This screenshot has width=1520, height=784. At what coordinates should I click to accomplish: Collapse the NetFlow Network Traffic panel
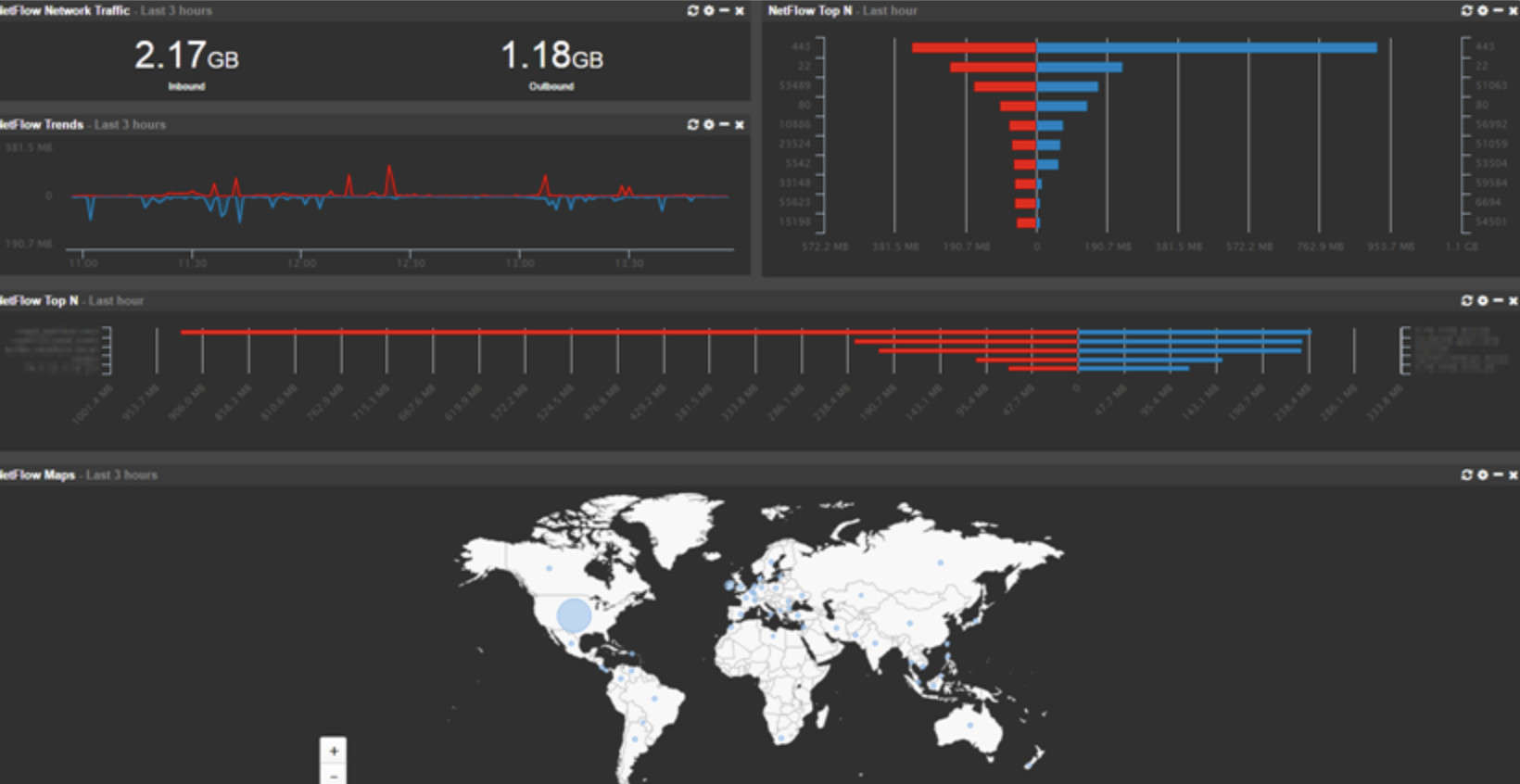tap(724, 11)
